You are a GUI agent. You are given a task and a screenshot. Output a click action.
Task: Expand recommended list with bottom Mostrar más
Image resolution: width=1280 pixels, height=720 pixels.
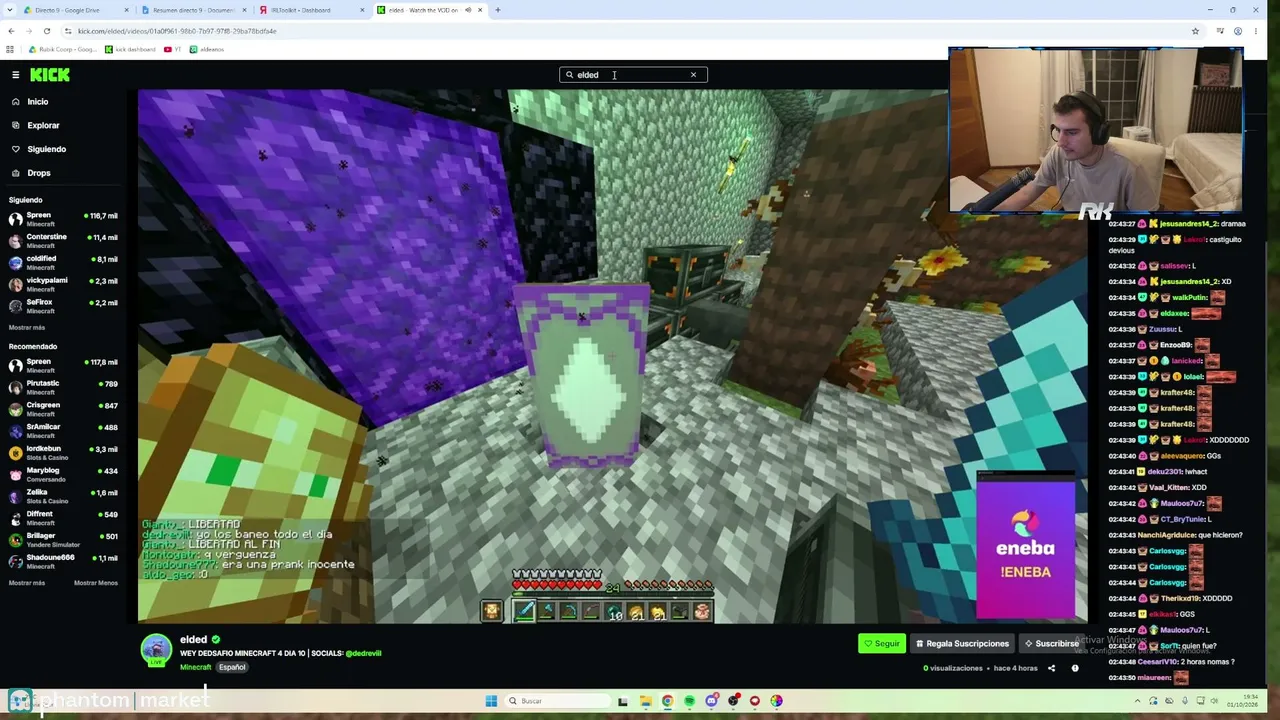pos(27,583)
